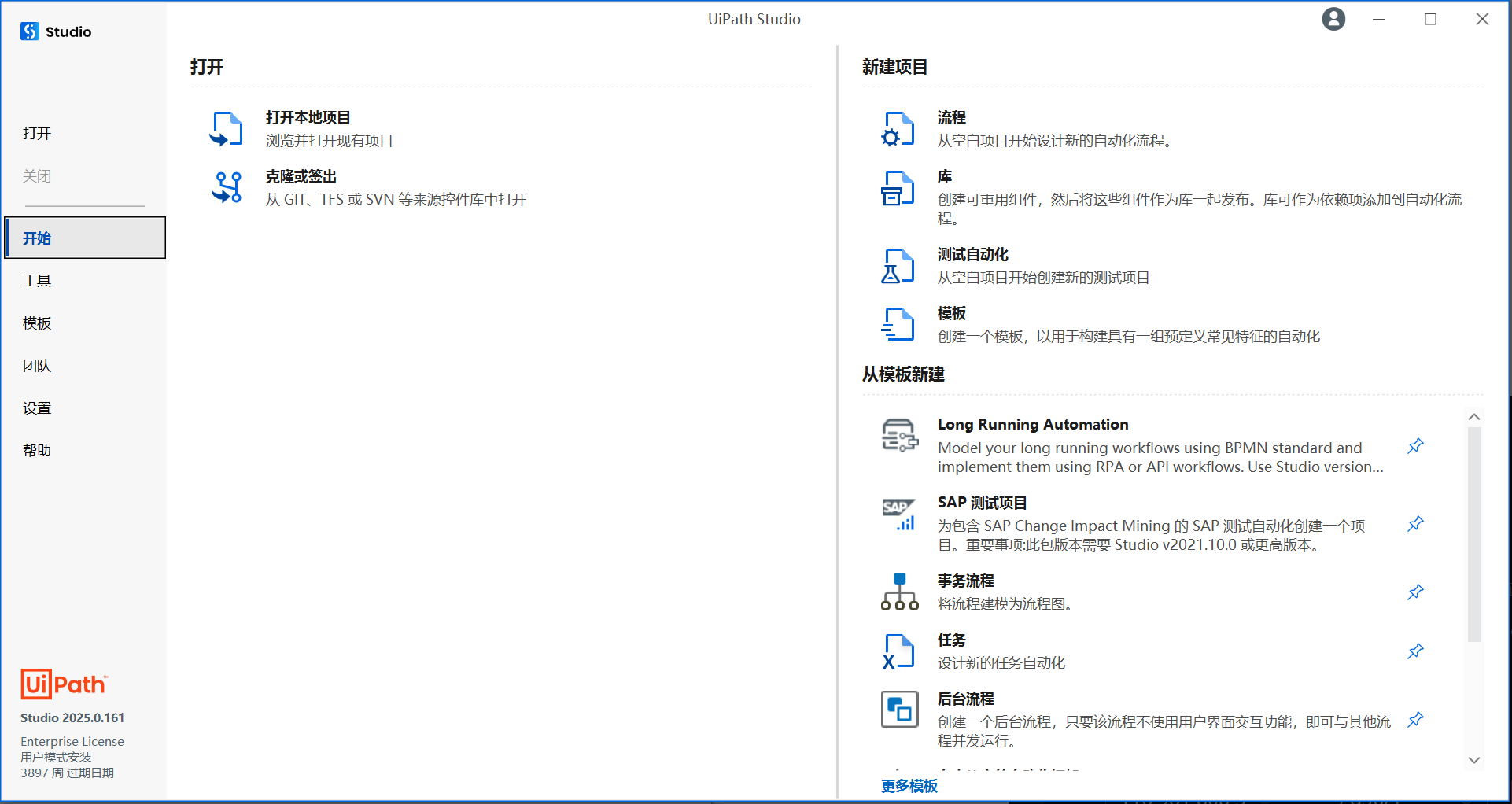Click the template list scroll down arrow
Screen dimensions: 1512x804
point(1474,760)
